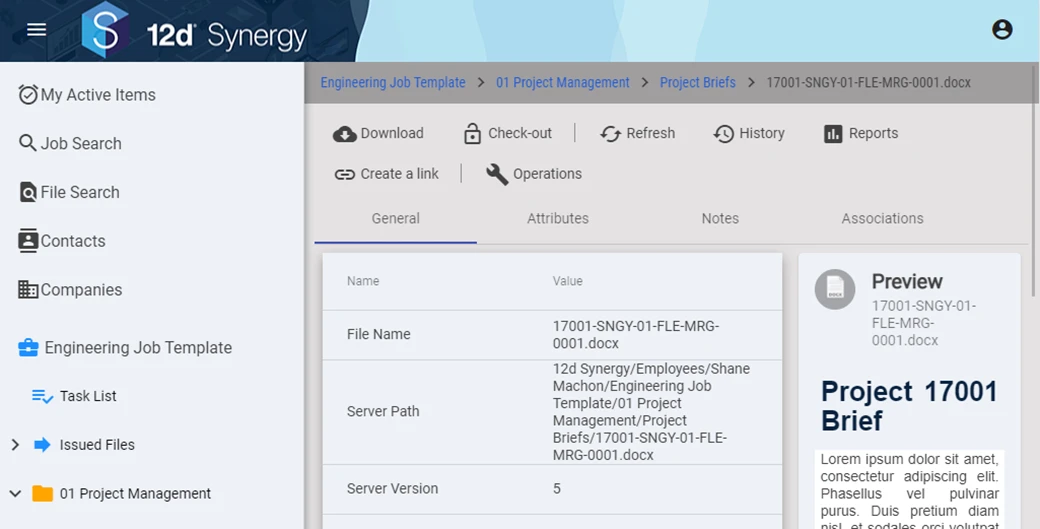Select Engineering Job Template in sidebar
The image size is (1040, 529).
139,347
